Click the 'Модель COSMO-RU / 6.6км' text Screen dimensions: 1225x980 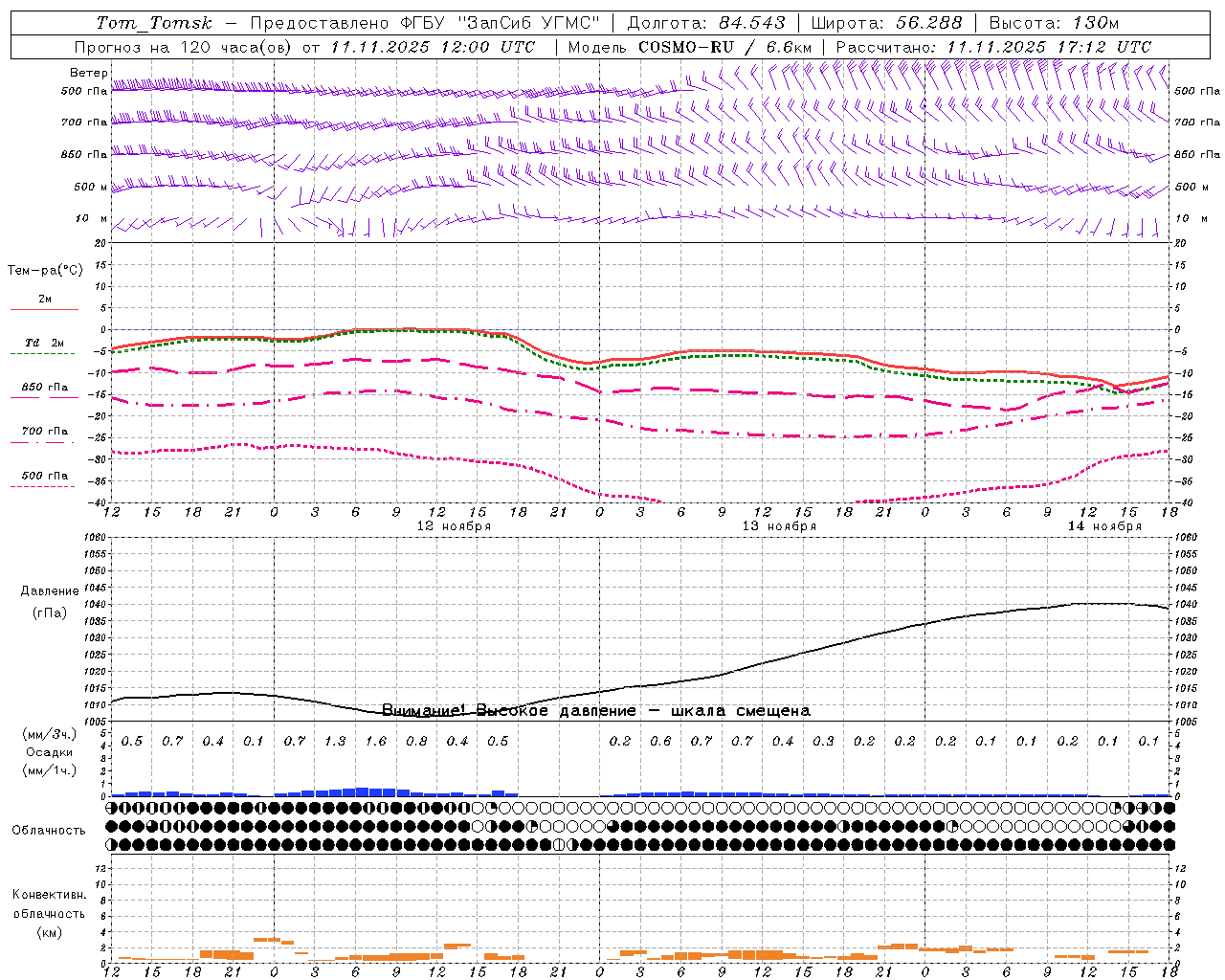pos(689,47)
